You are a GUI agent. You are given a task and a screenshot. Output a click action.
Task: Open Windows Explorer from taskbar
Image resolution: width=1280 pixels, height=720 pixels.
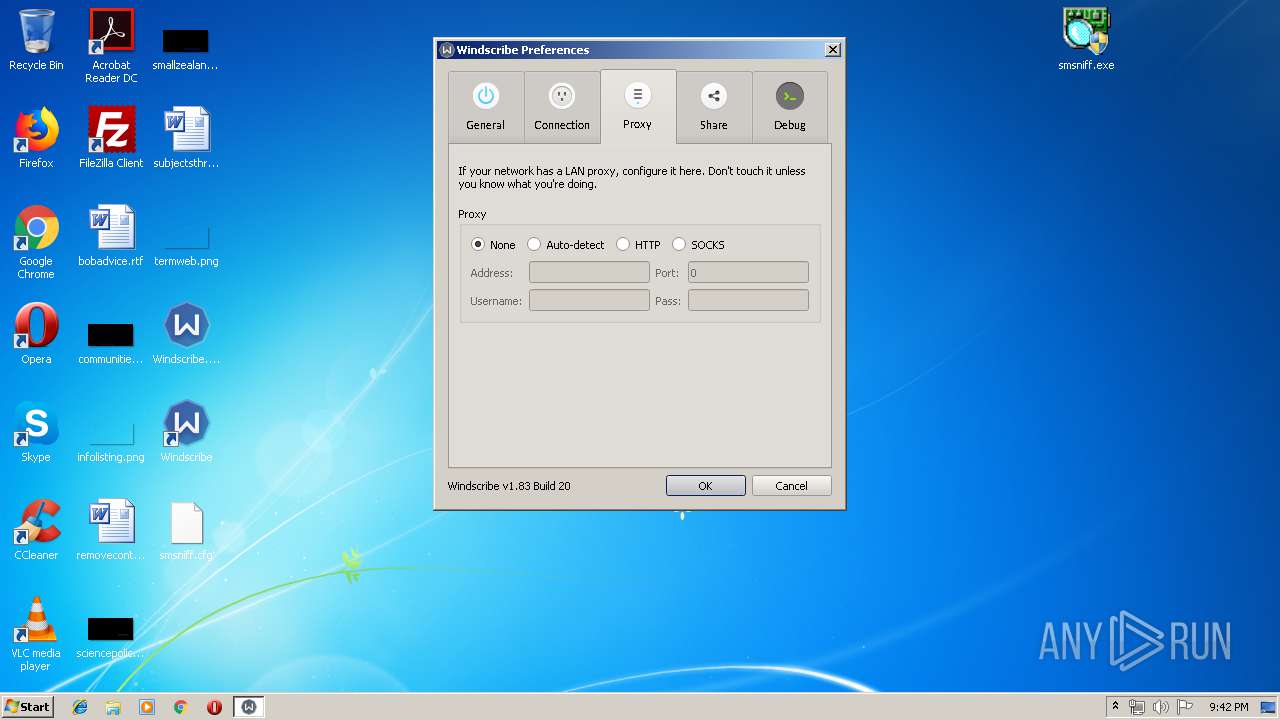tap(113, 706)
